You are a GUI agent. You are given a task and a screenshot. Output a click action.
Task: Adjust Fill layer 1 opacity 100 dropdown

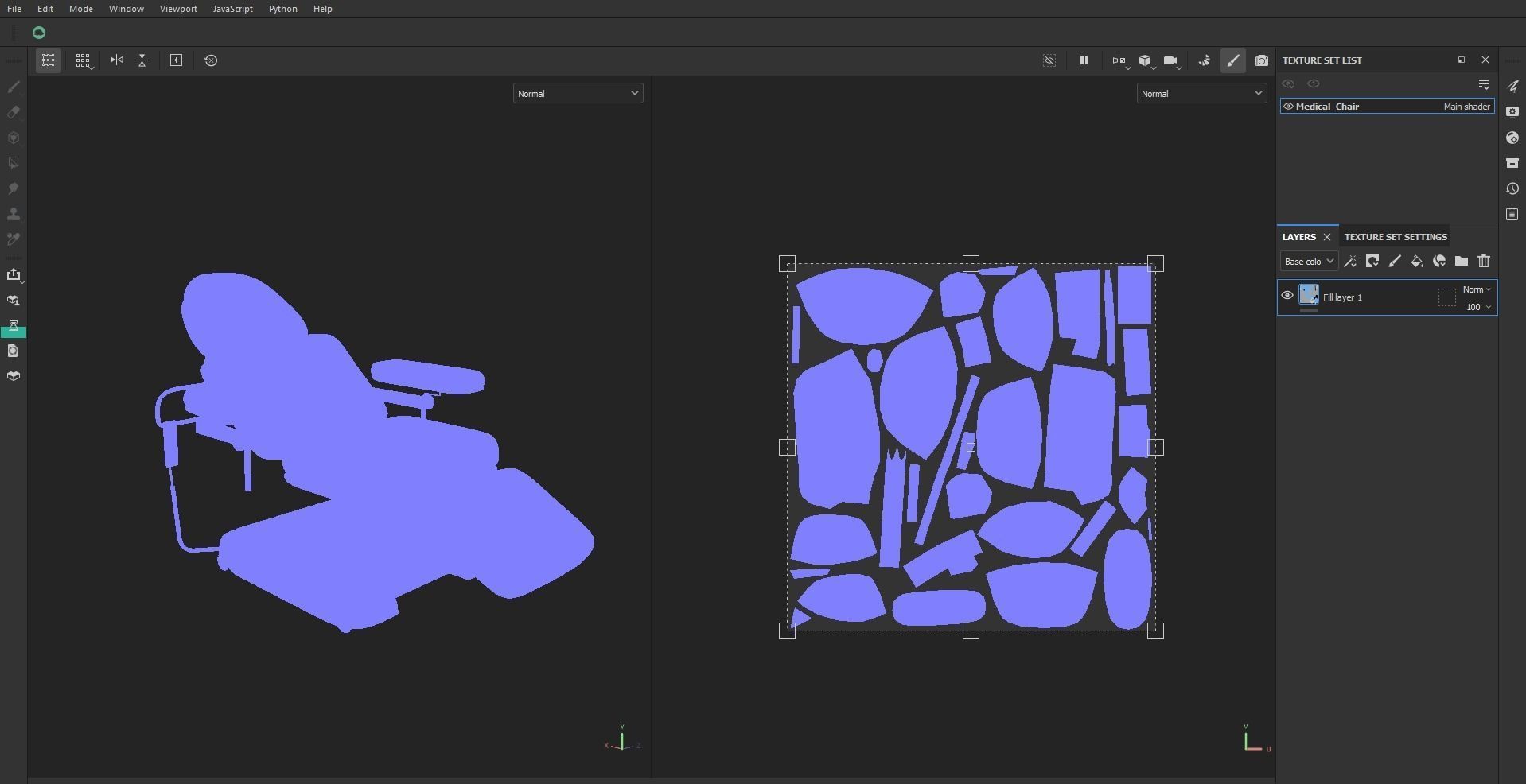coord(1478,307)
